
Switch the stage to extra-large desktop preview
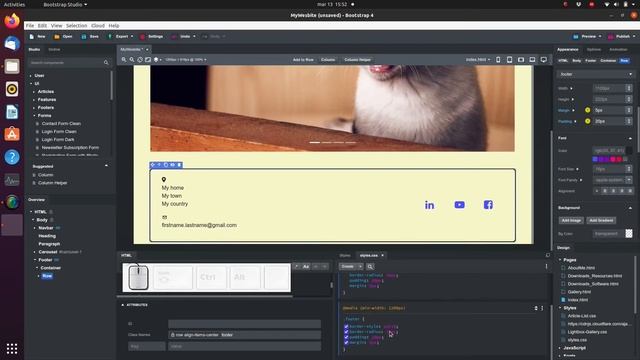[x=544, y=60]
